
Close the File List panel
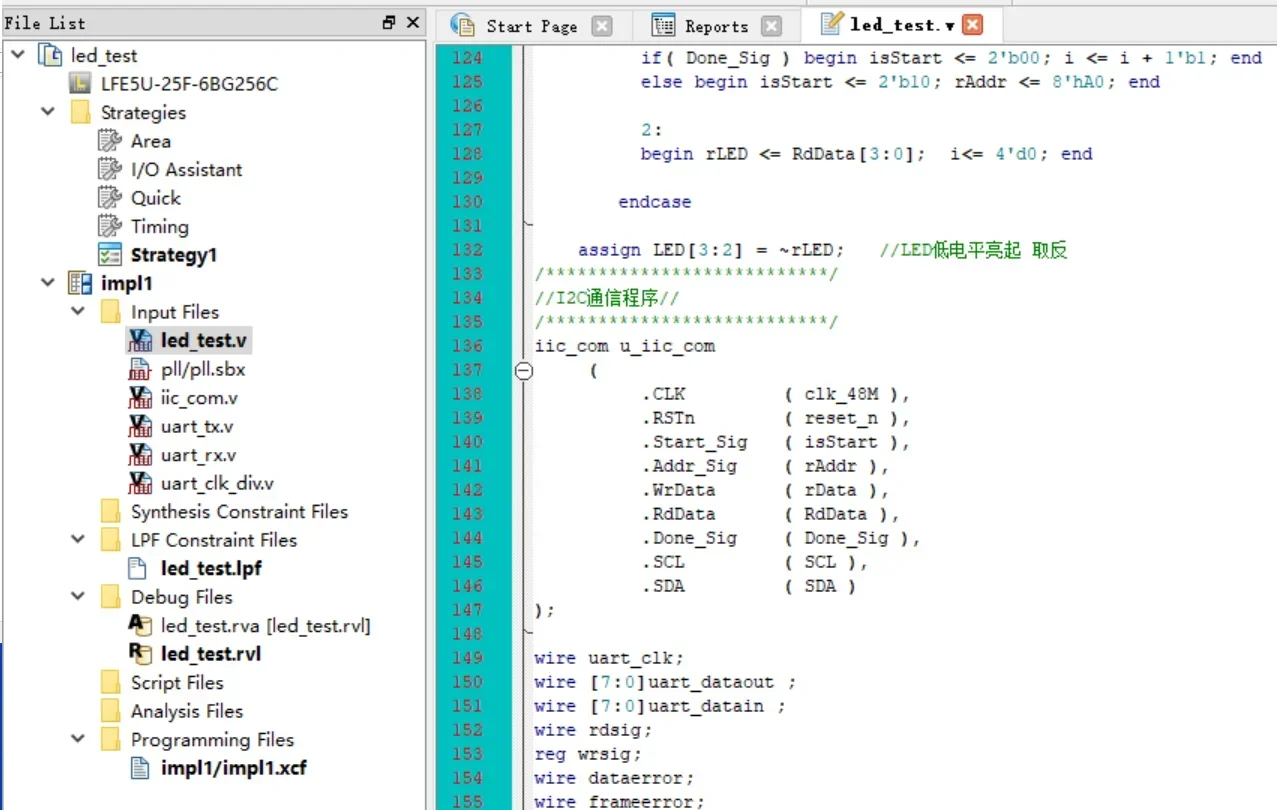412,22
